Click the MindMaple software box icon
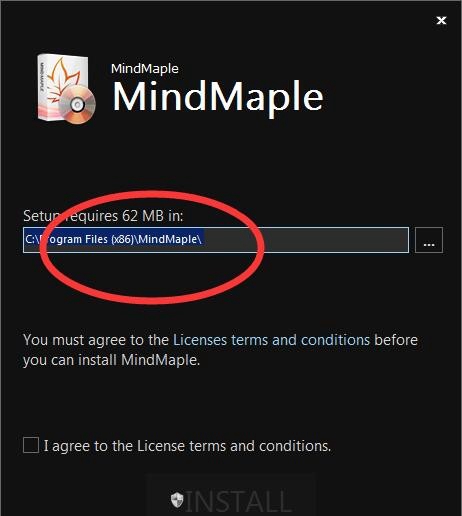The height and width of the screenshot is (516, 462). click(66, 89)
